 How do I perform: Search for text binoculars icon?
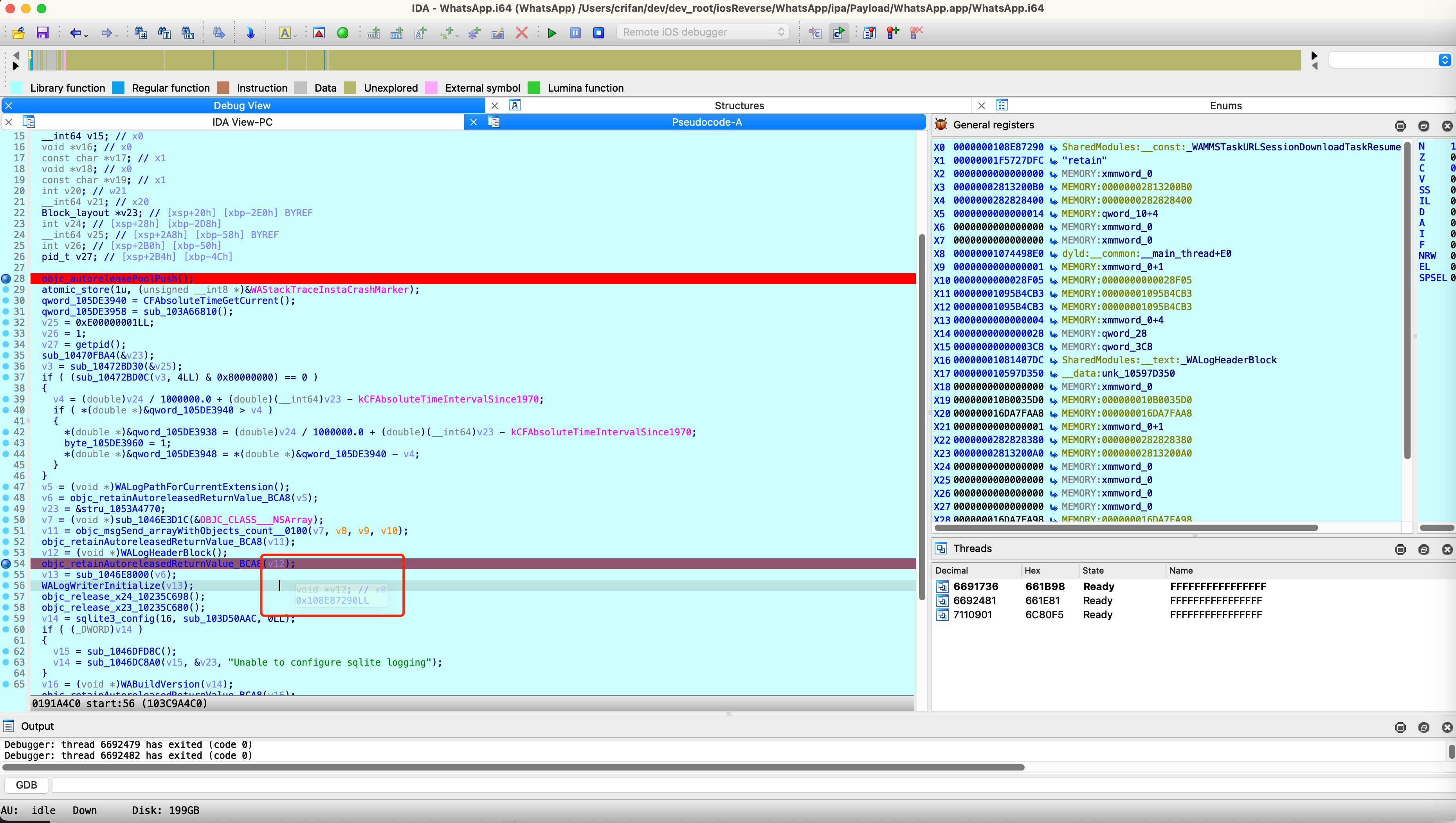(x=164, y=33)
